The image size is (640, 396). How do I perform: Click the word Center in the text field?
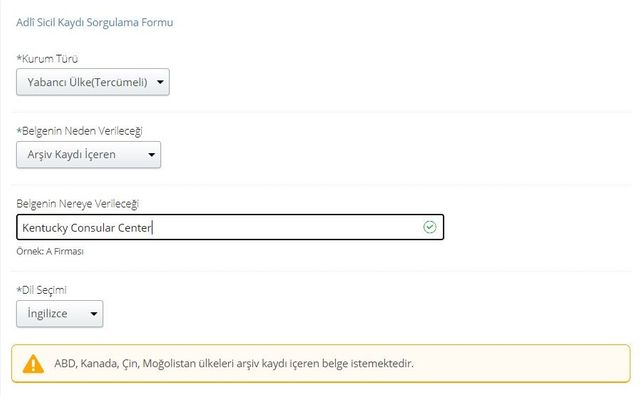(135, 228)
